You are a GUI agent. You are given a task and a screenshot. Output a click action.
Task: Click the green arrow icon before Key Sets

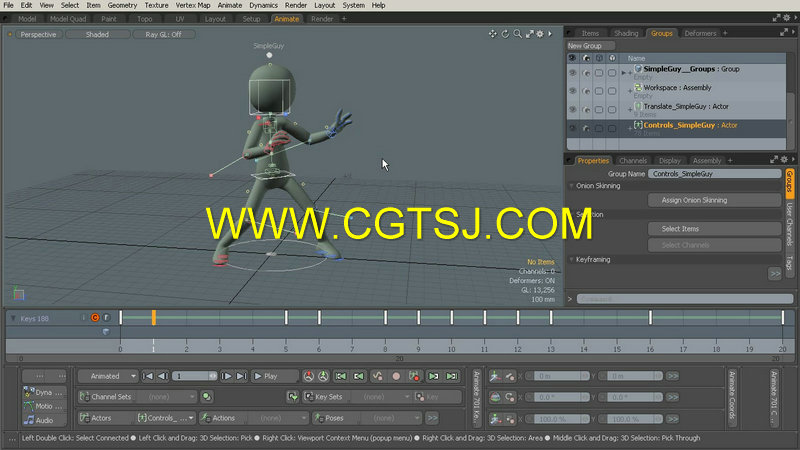coord(293,396)
